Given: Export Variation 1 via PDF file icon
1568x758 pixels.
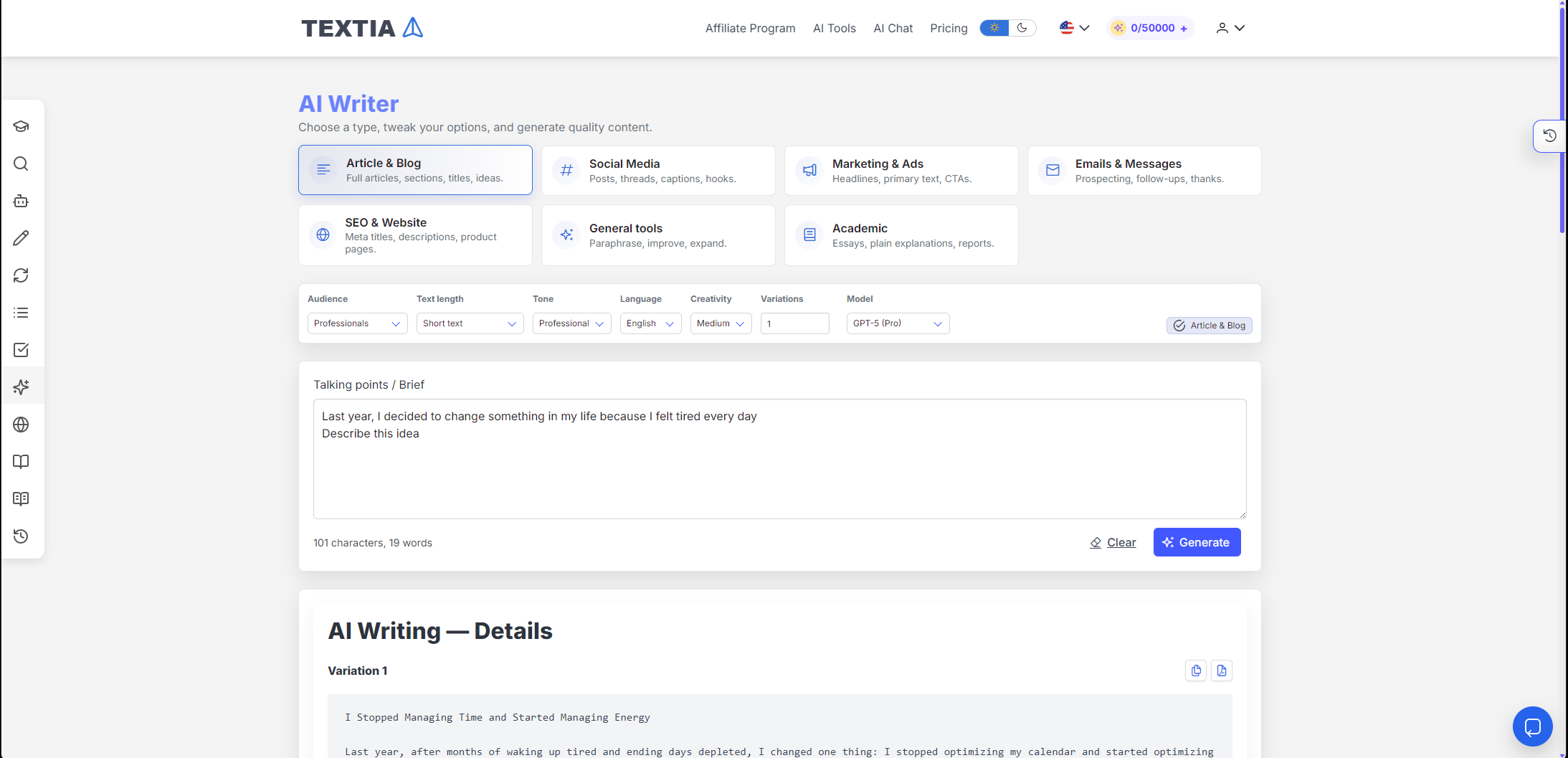Looking at the screenshot, I should coord(1222,671).
